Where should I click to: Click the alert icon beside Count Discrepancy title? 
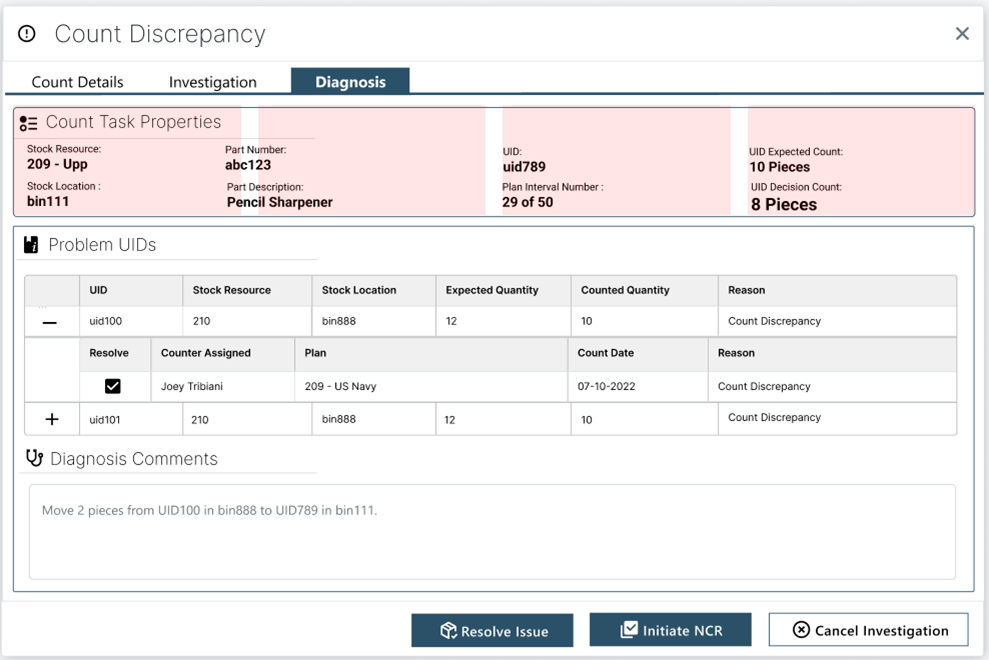click(x=25, y=33)
